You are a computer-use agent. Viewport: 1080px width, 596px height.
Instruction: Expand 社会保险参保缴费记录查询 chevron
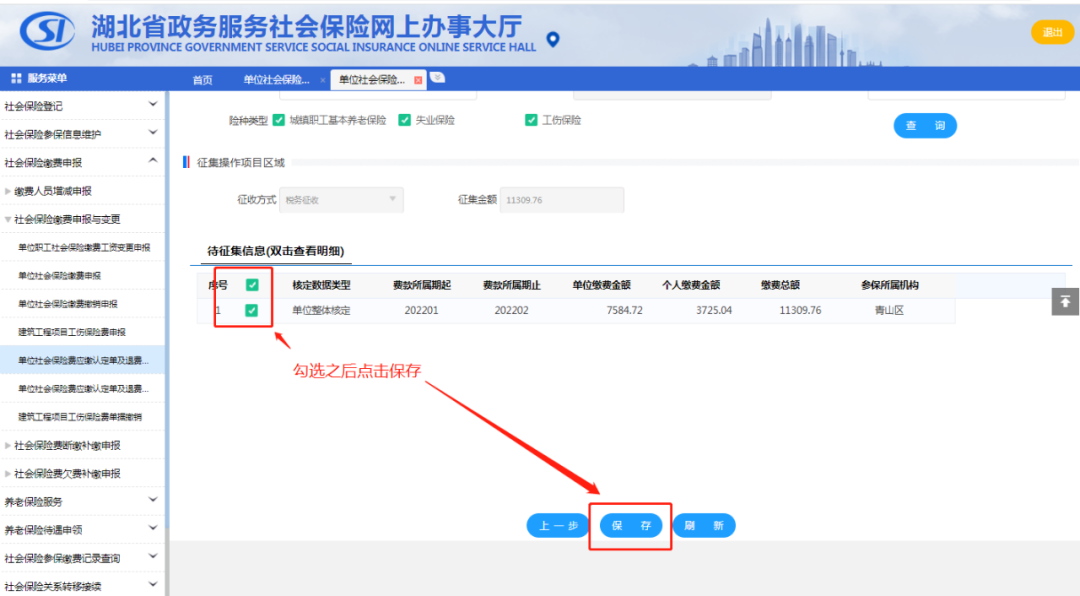[x=153, y=556]
